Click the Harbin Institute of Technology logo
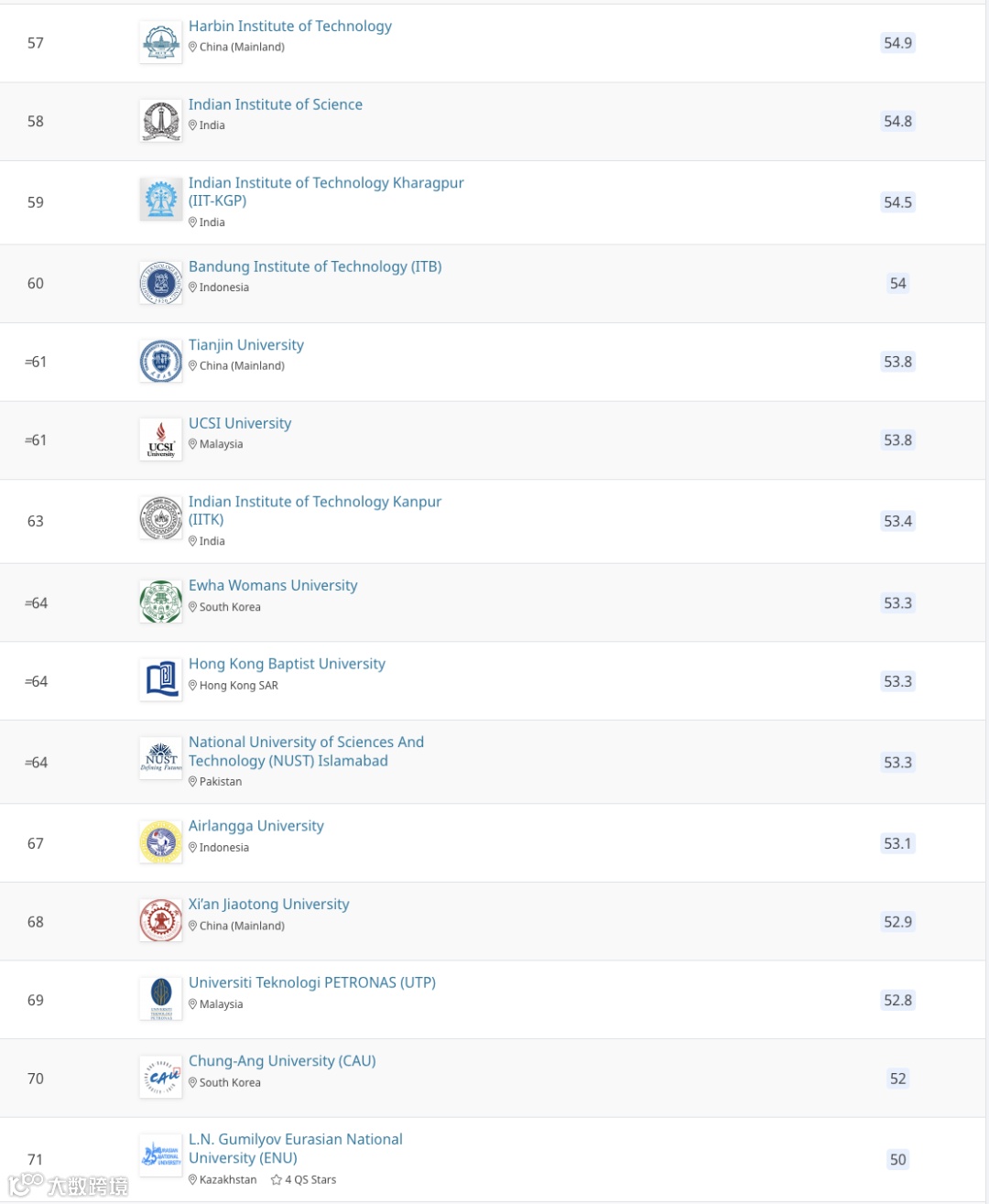Image resolution: width=989 pixels, height=1204 pixels. (161, 43)
